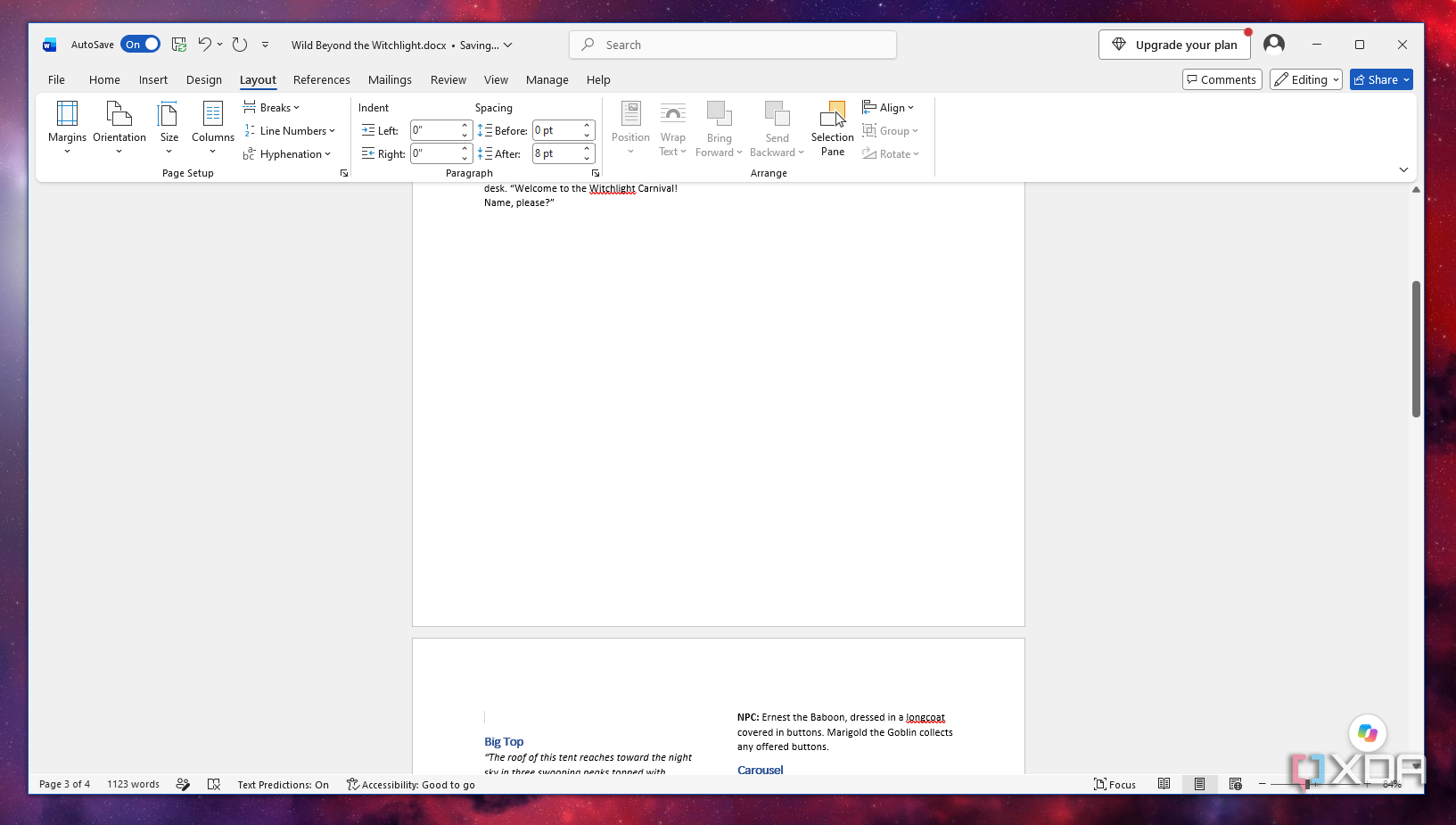Open the Copilot floating button
Image resolution: width=1456 pixels, height=825 pixels.
tap(1367, 733)
